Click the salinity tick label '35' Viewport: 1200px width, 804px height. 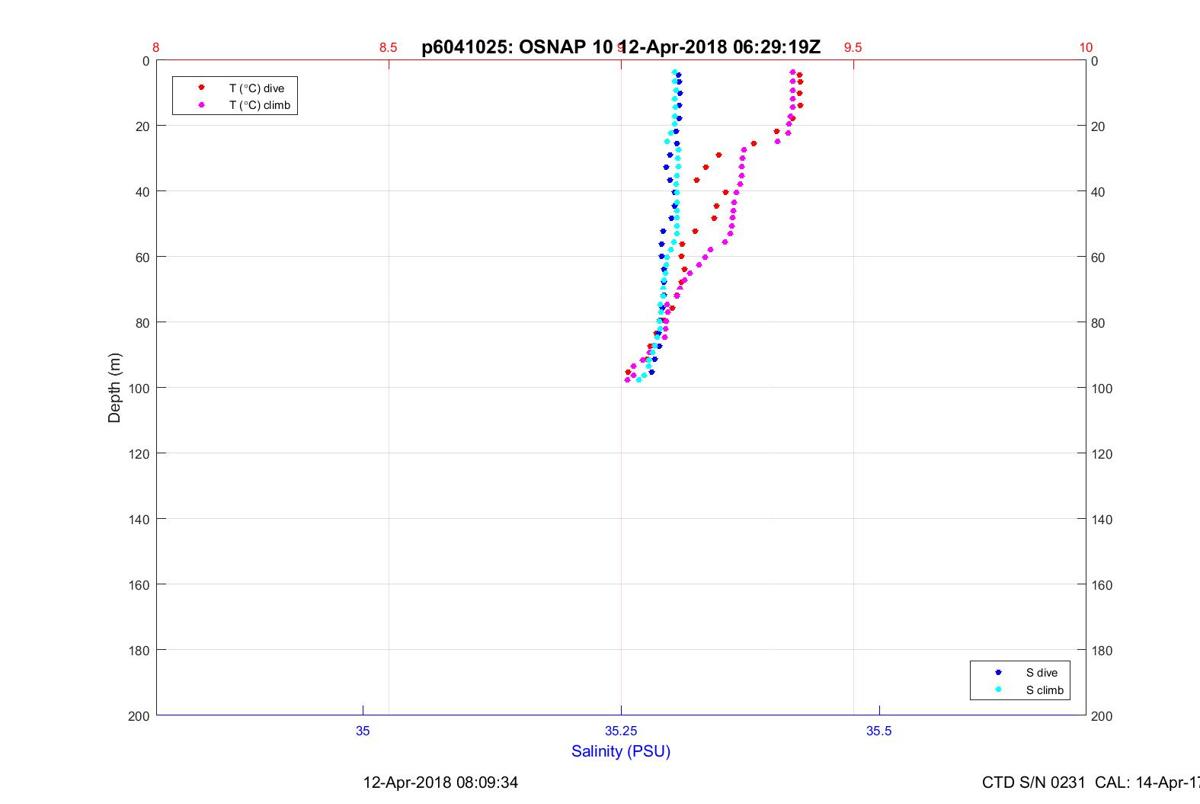pos(363,732)
